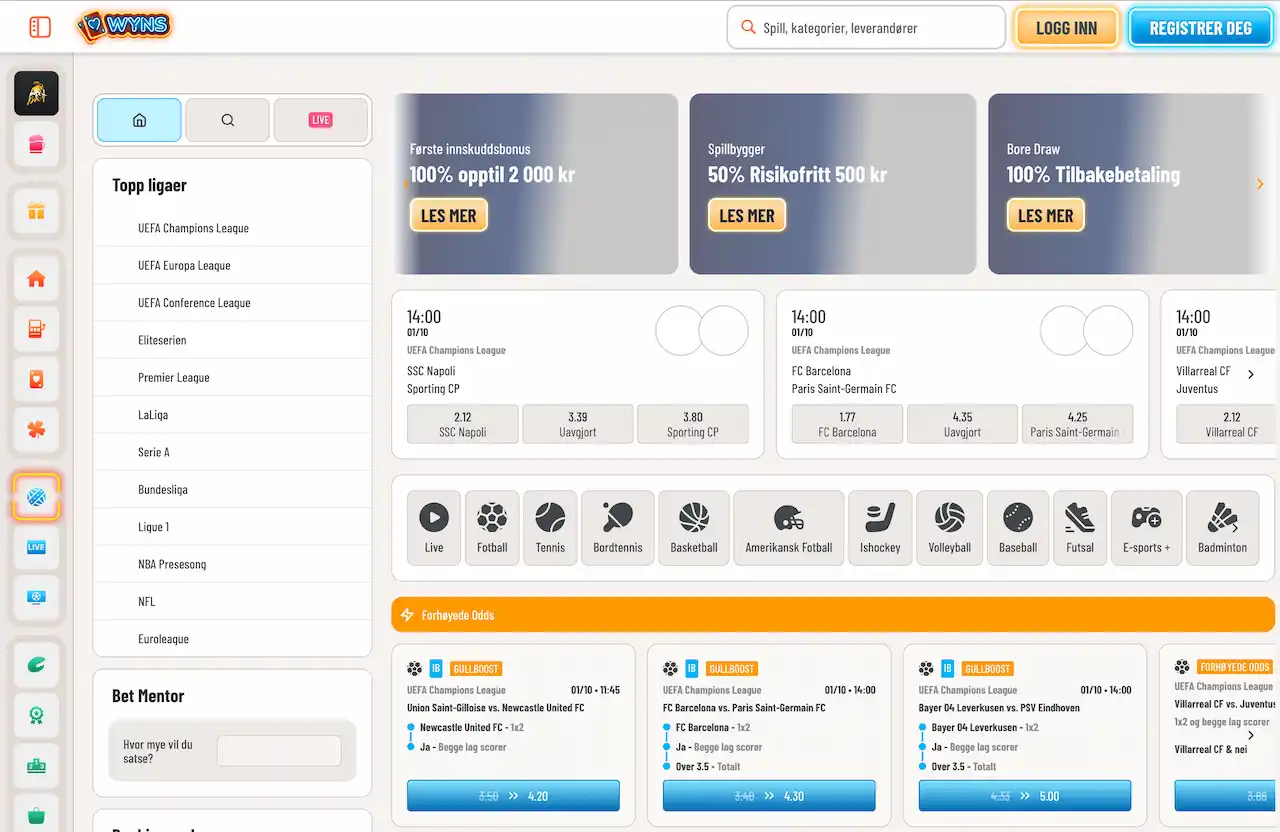The height and width of the screenshot is (832, 1280).
Task: Toggle the sidebar panel icon
Action: coord(40,27)
